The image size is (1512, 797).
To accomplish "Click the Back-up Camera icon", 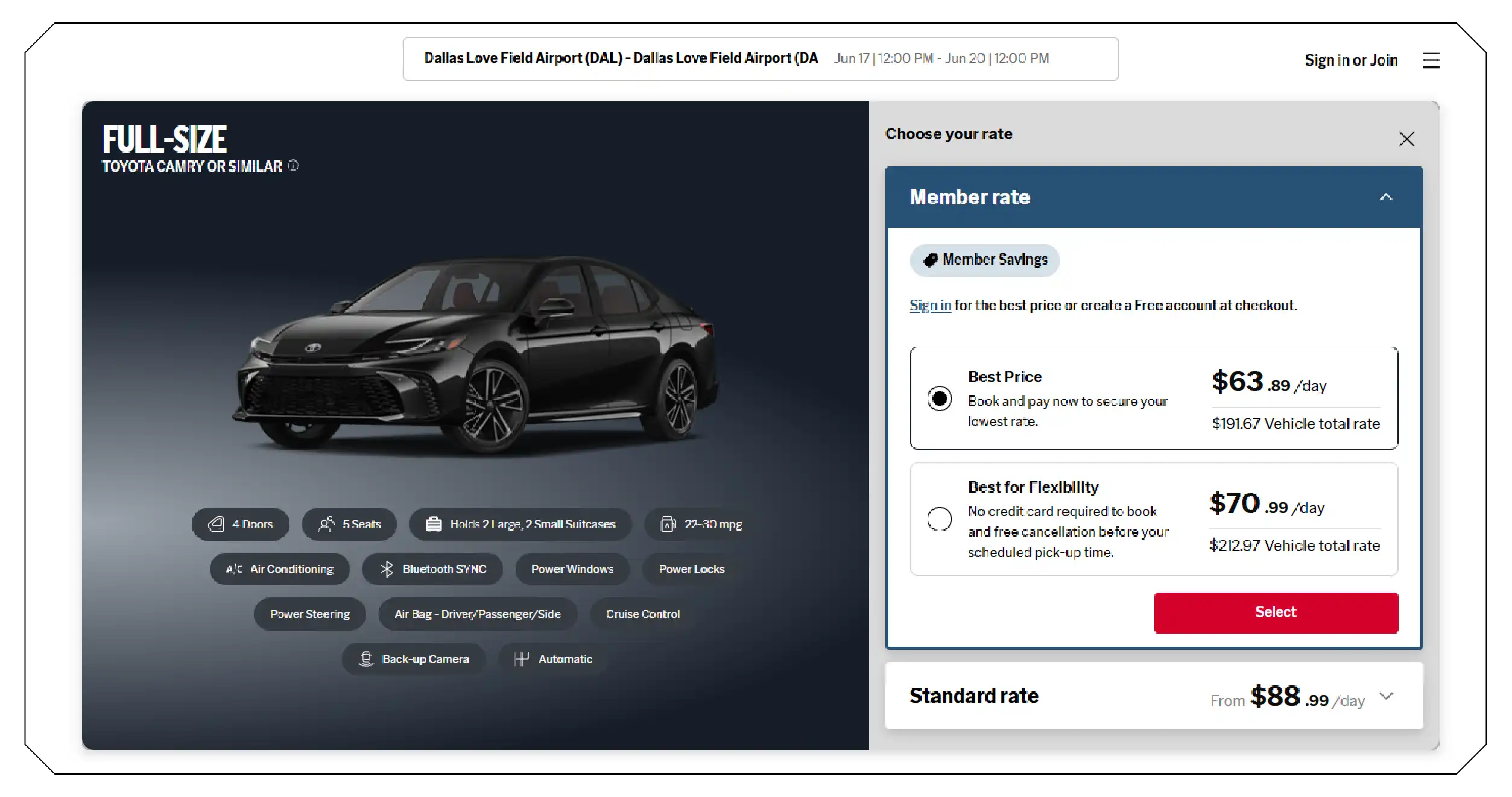I will coord(366,659).
